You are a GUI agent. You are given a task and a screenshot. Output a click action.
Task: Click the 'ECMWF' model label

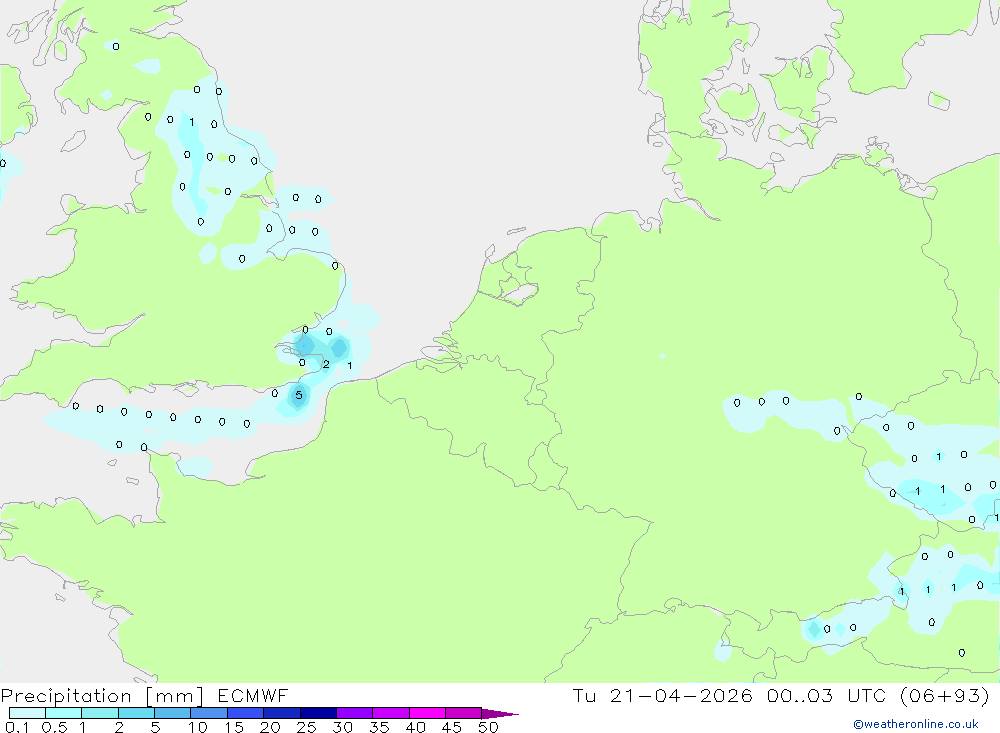pyautogui.click(x=253, y=696)
